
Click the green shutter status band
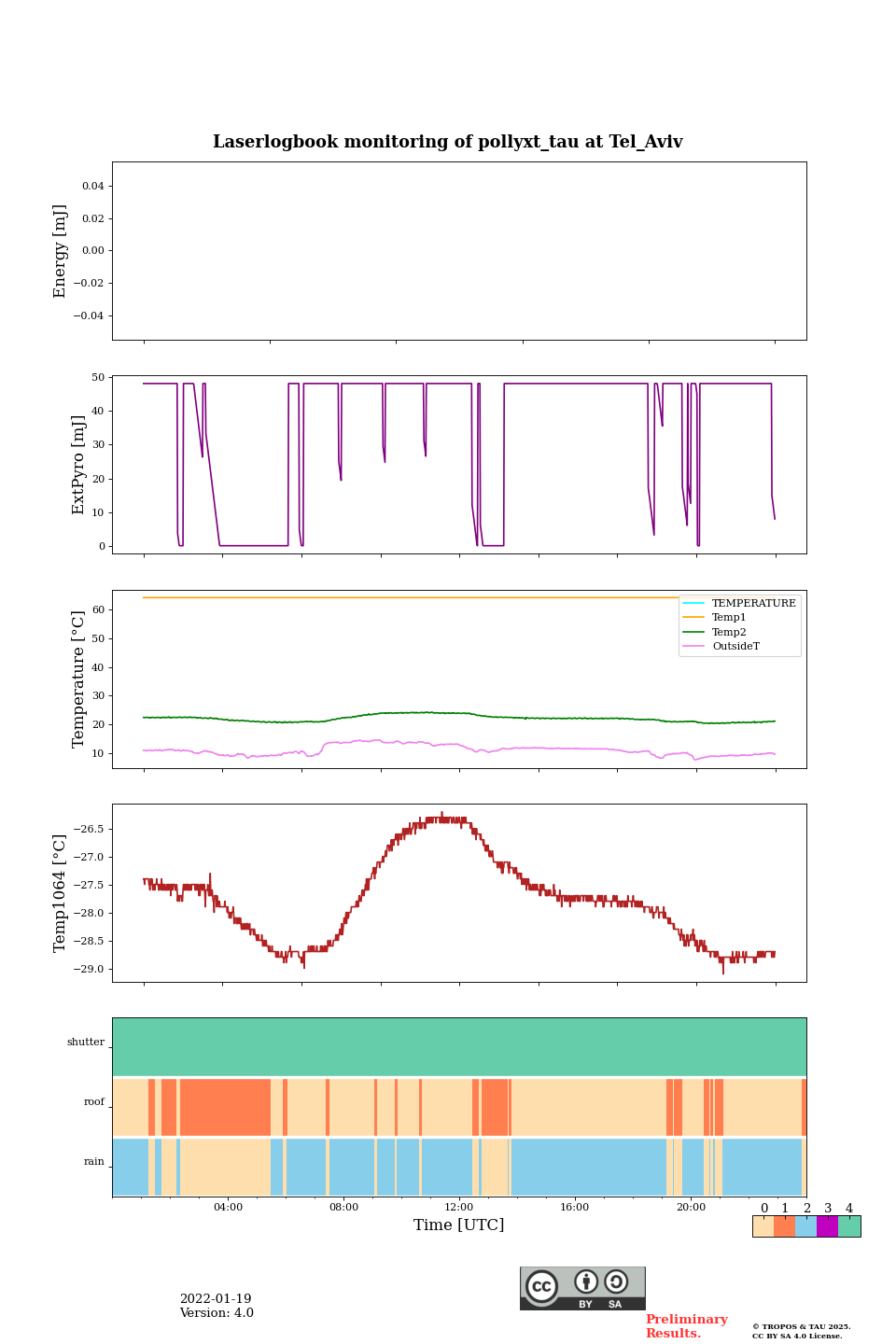click(459, 1047)
